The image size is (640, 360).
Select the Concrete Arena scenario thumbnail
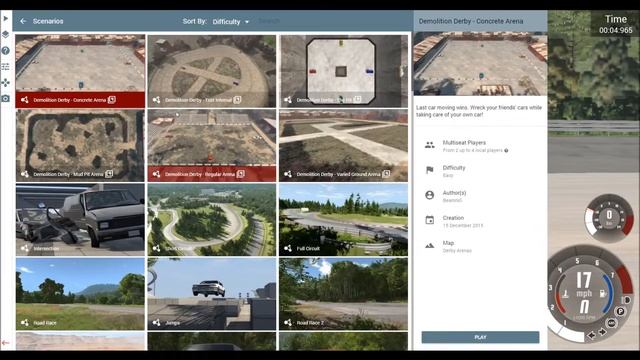(x=80, y=71)
